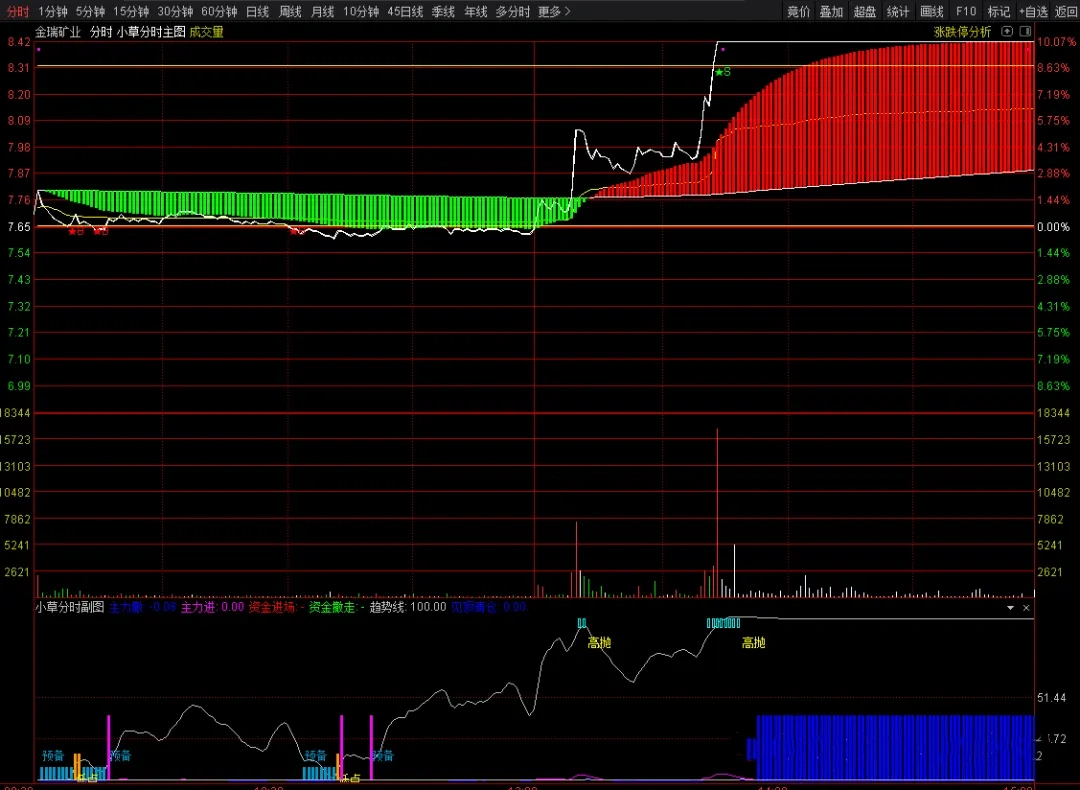Expand the 更多 period options
This screenshot has width=1080, height=790.
pos(554,12)
